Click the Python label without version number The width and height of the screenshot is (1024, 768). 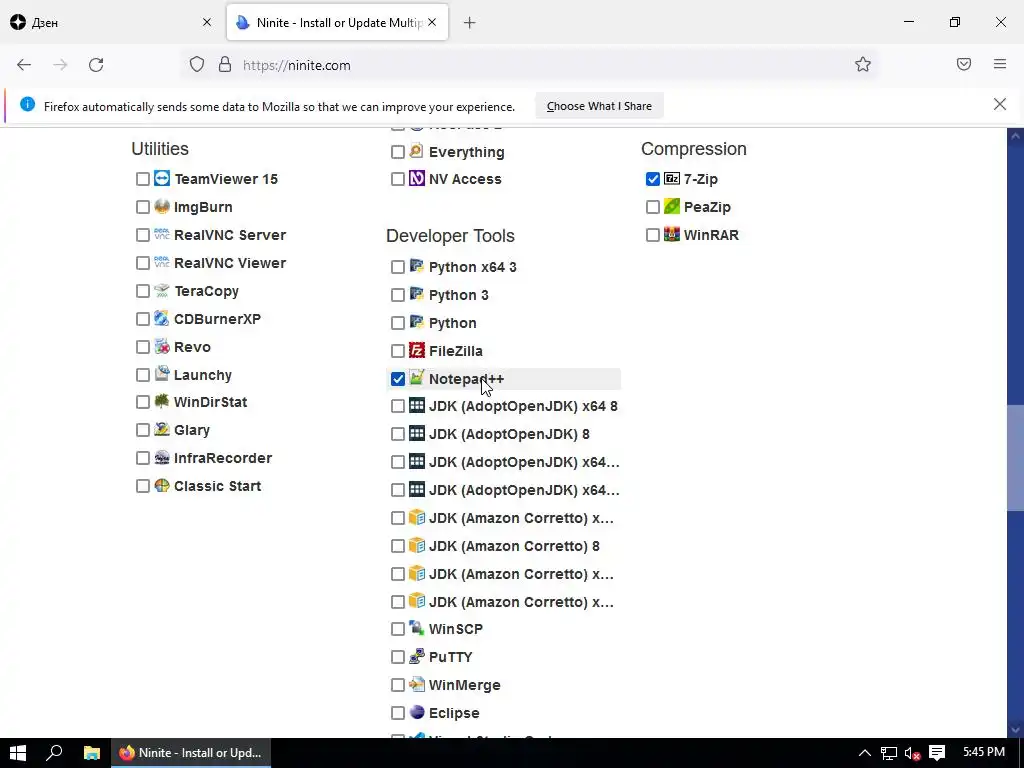pyautogui.click(x=453, y=323)
